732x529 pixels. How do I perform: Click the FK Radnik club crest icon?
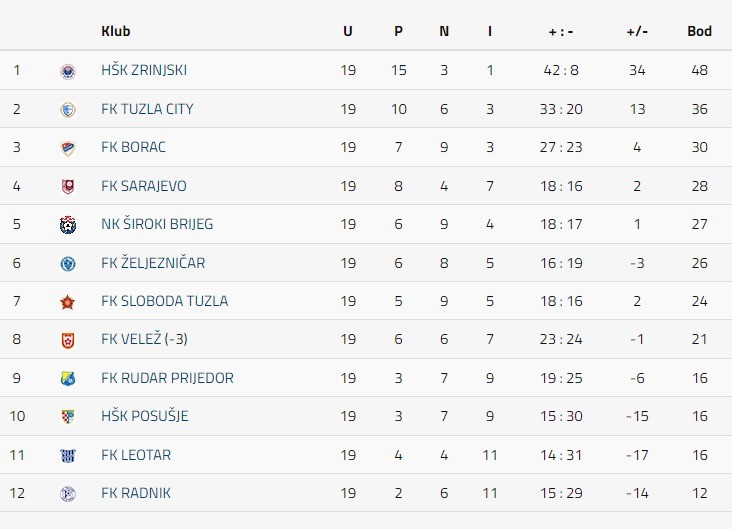click(x=67, y=494)
